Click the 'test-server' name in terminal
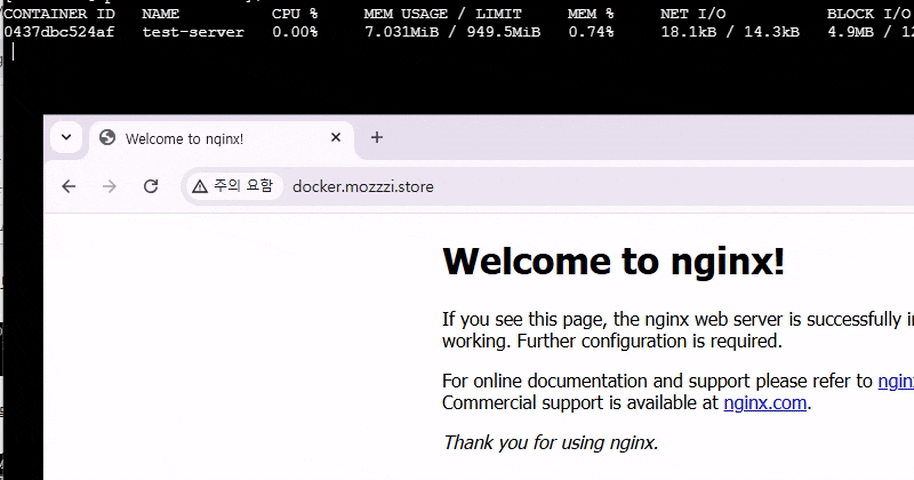Screen dimensions: 914x480 point(193,31)
